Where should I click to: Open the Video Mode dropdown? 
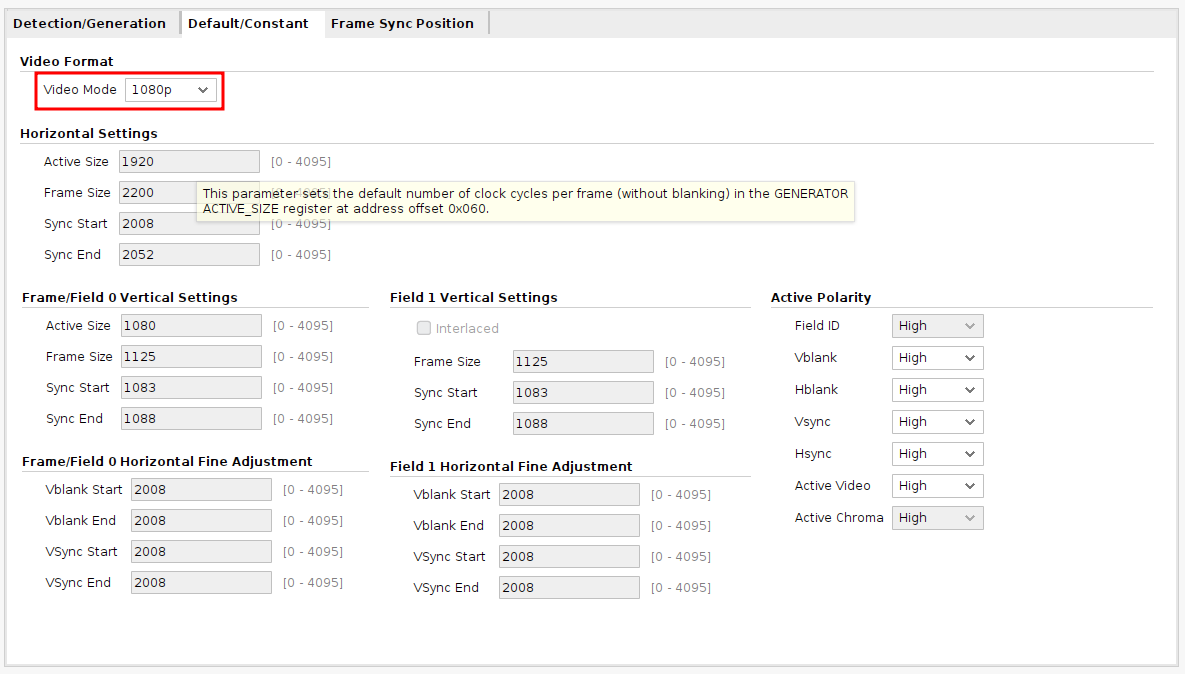tap(170, 90)
